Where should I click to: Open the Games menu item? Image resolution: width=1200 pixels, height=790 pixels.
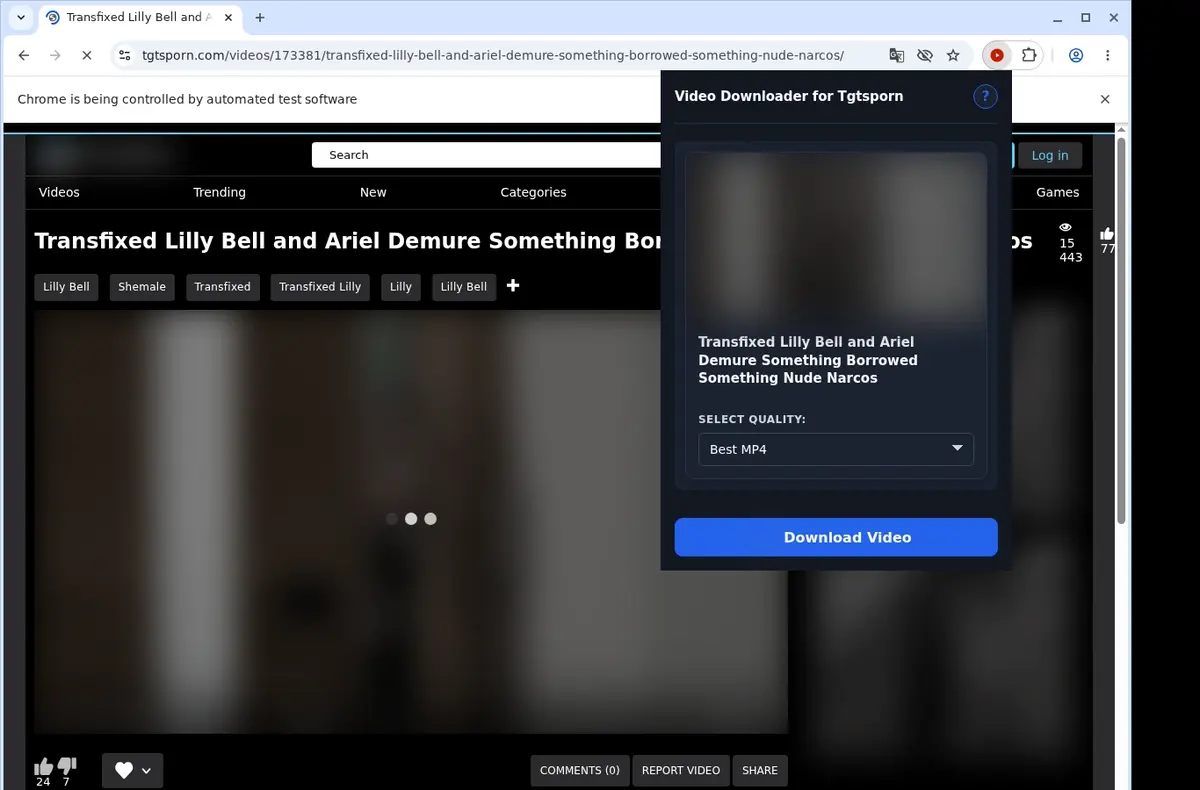(x=1057, y=192)
